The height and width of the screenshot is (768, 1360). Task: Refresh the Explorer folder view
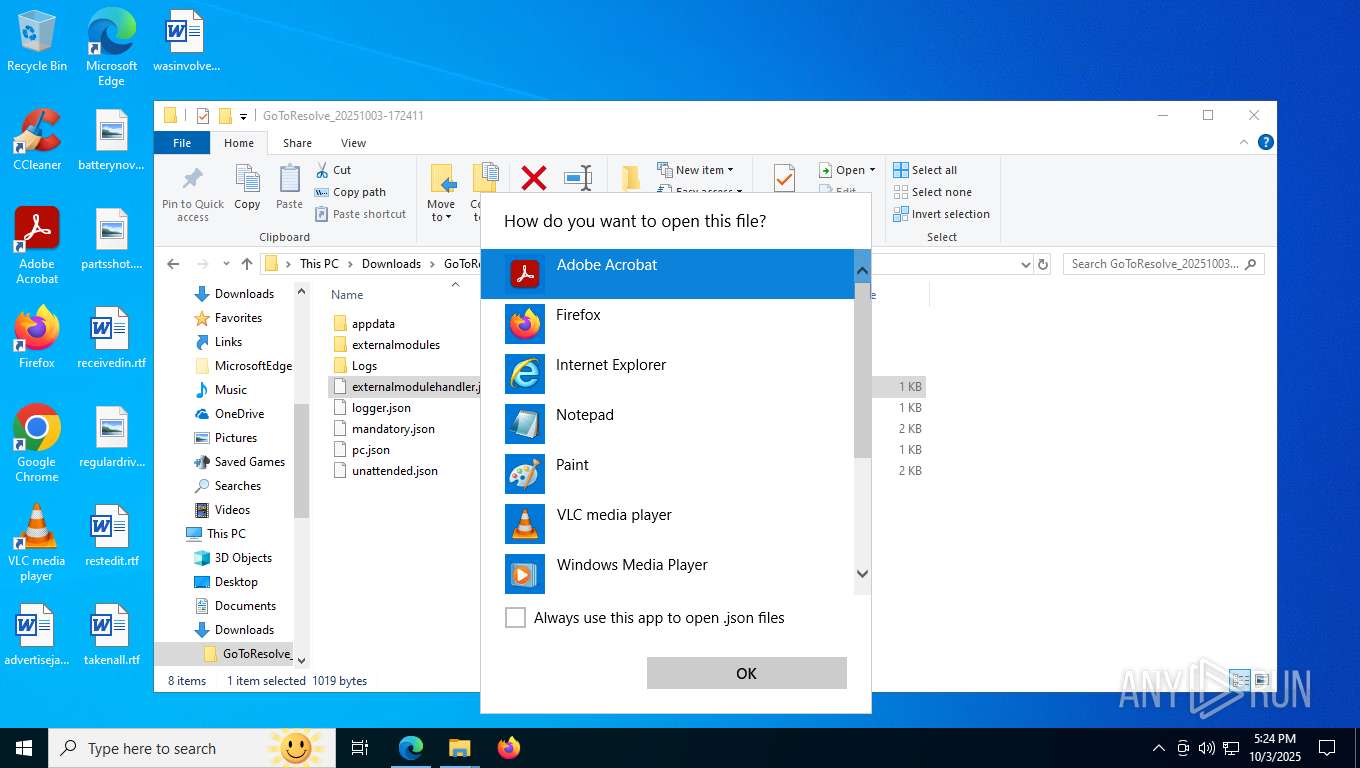point(1043,264)
